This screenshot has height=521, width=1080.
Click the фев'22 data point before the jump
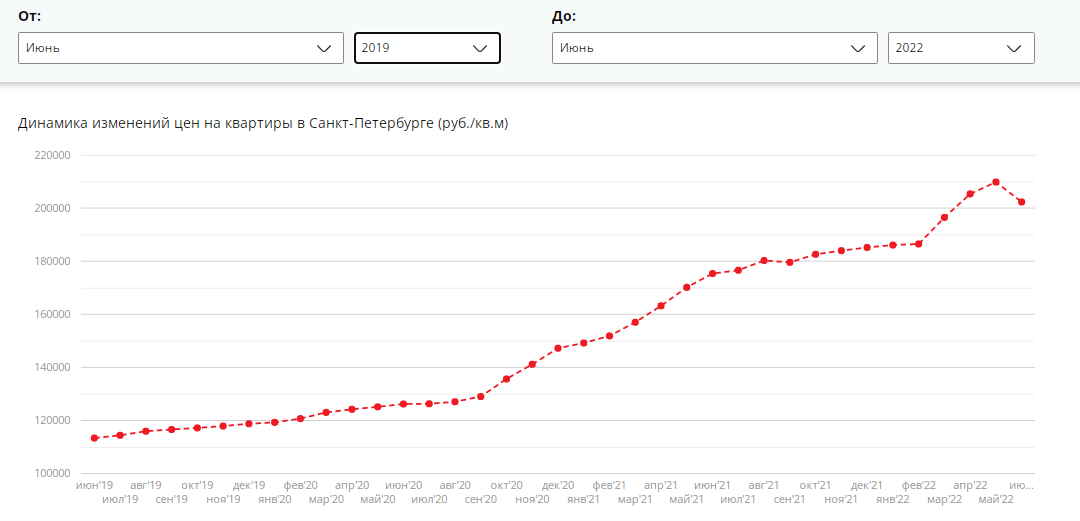click(x=918, y=244)
